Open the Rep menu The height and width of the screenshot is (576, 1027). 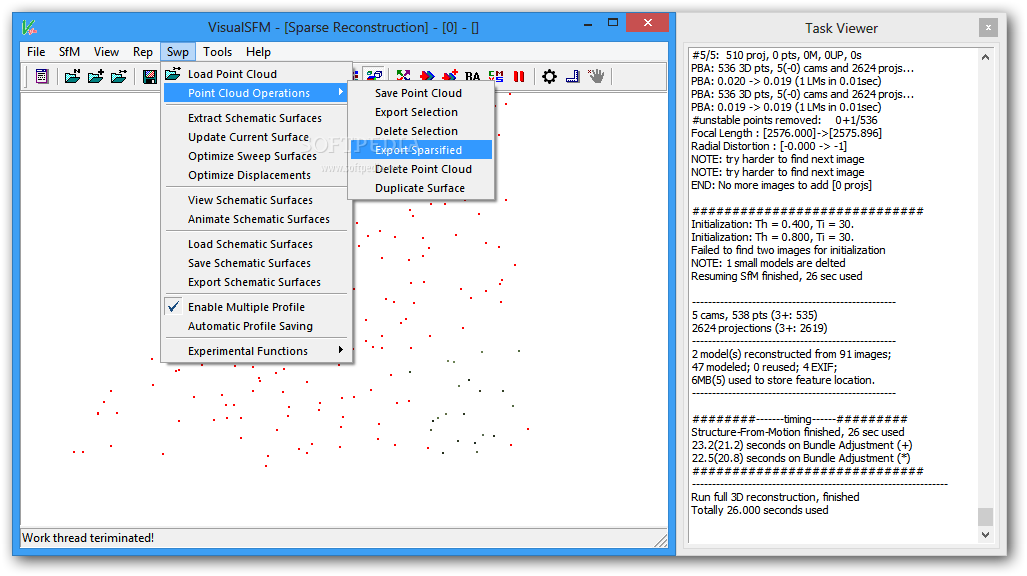[x=143, y=52]
